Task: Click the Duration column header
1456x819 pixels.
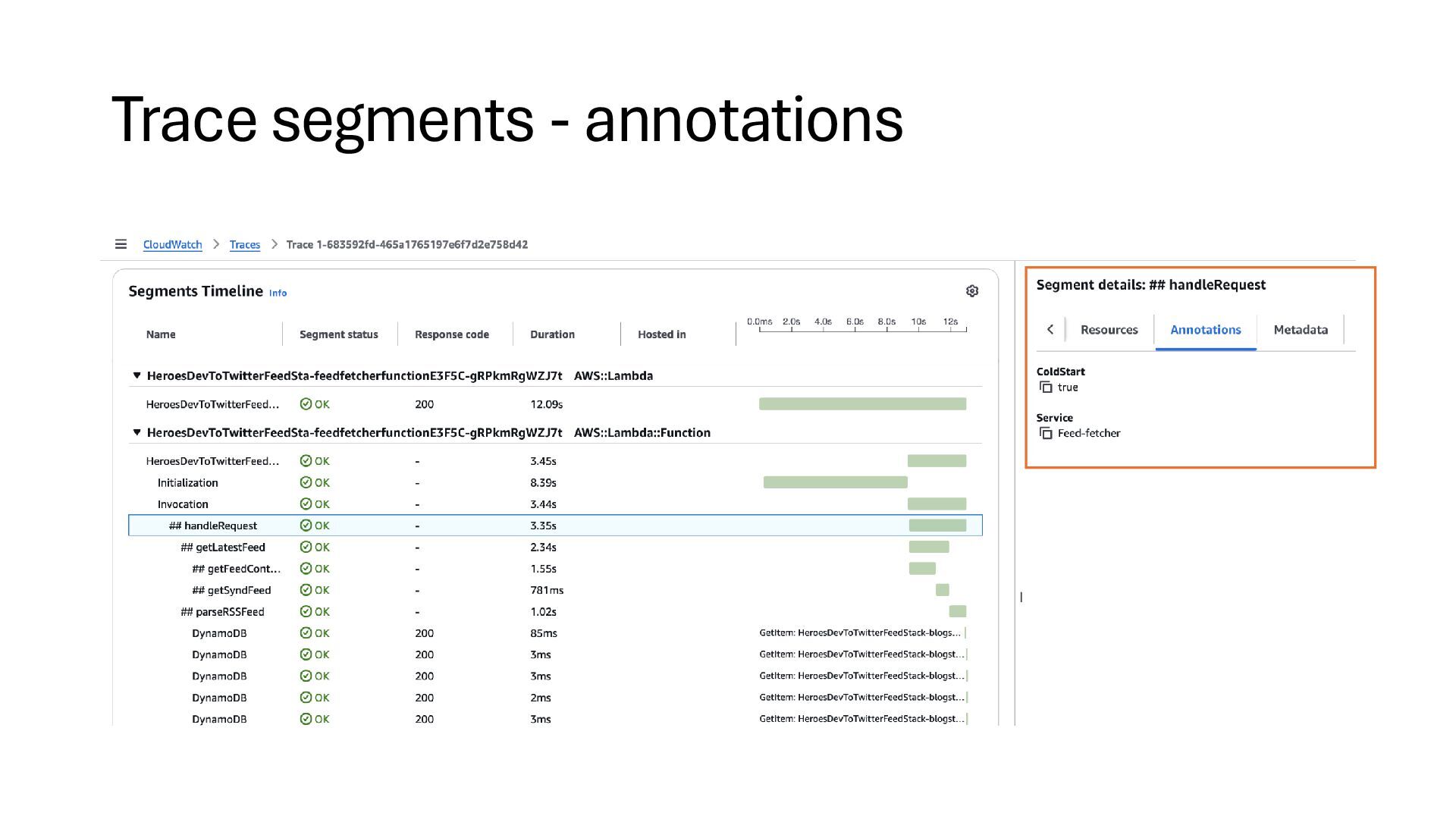Action: tap(552, 334)
